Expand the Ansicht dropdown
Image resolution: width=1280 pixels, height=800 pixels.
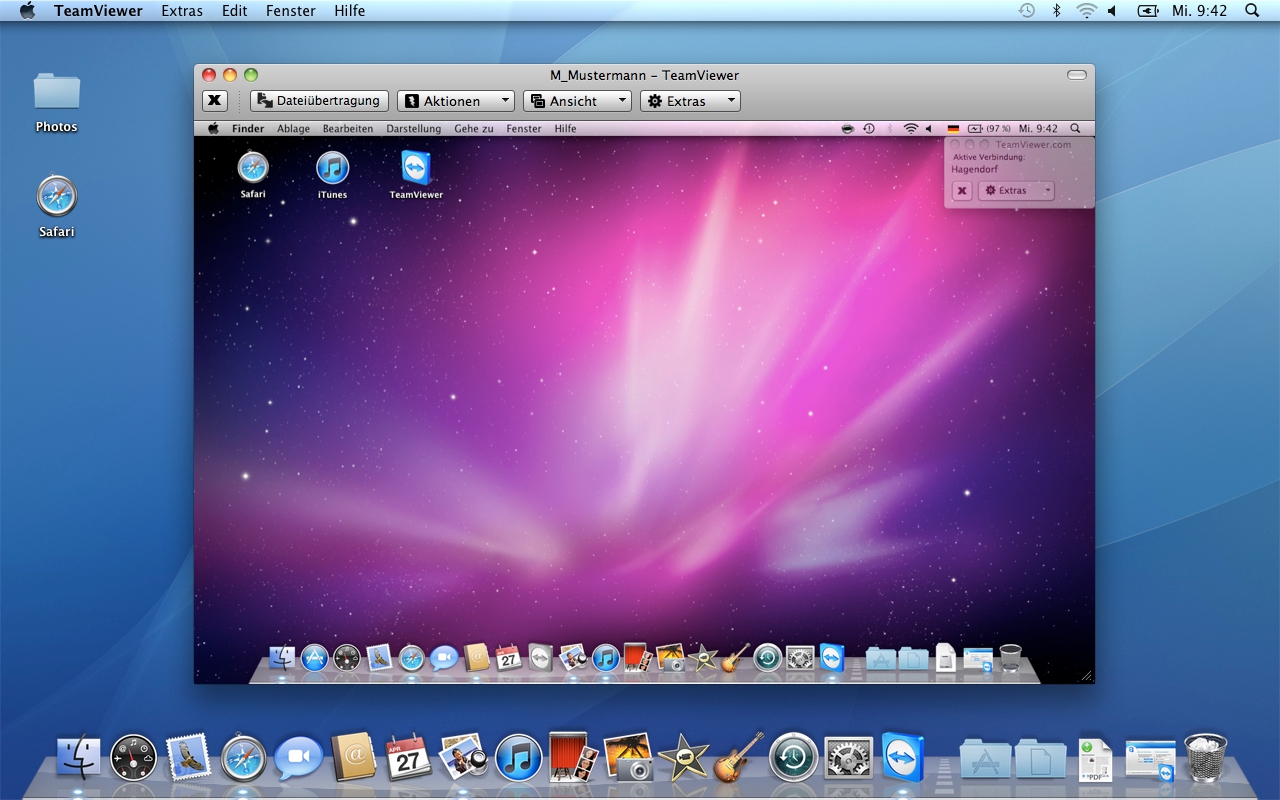[x=577, y=101]
